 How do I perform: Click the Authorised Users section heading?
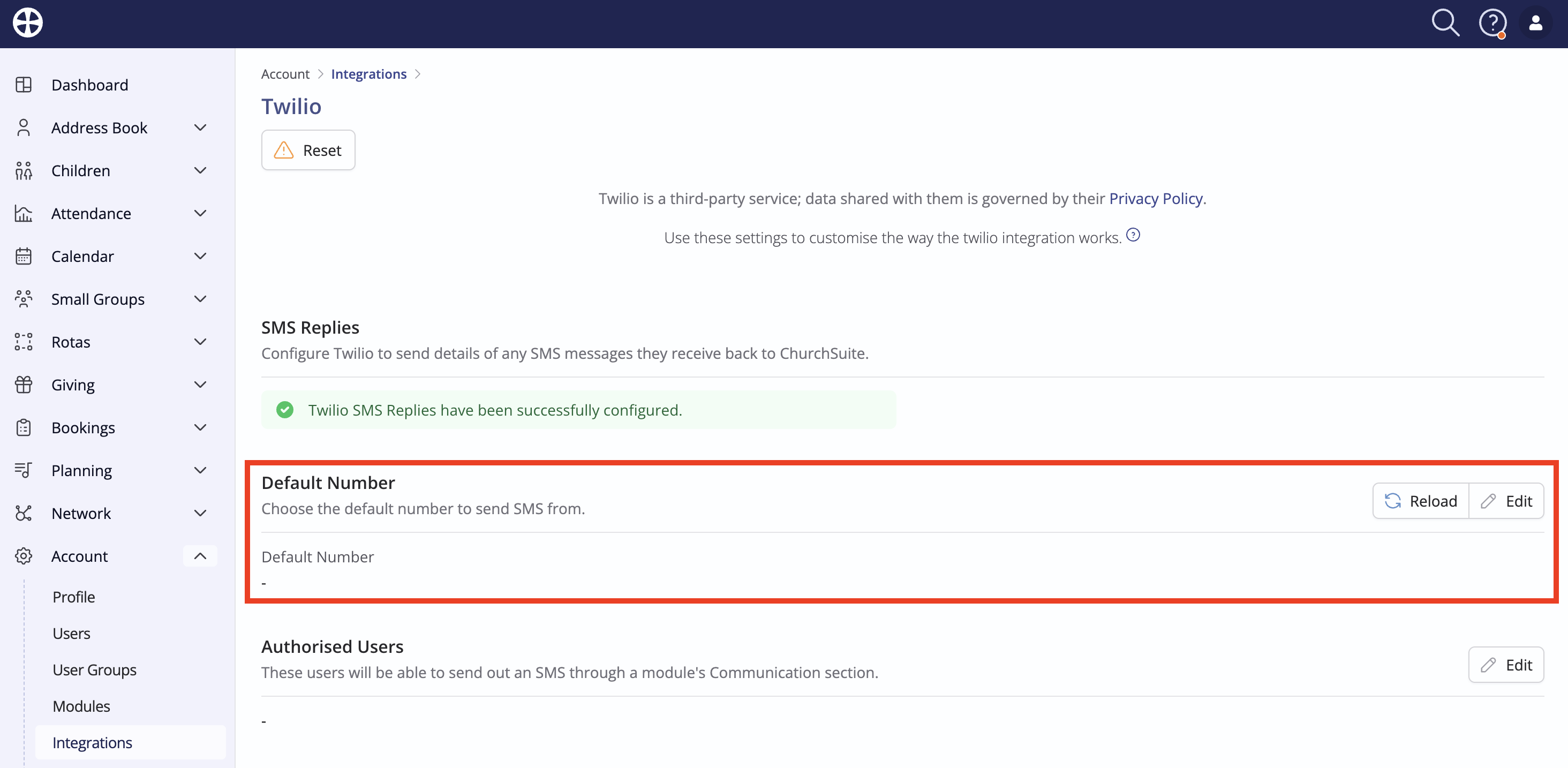click(x=333, y=646)
